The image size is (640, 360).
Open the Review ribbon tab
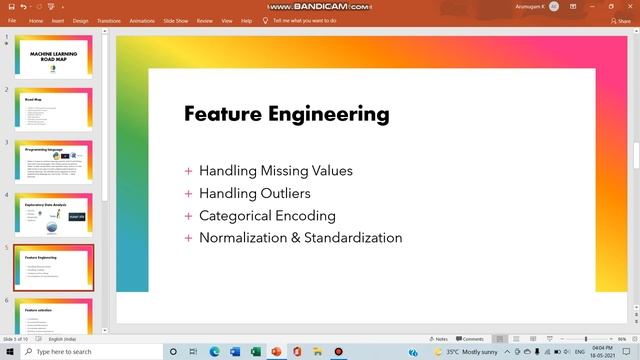tap(204, 21)
